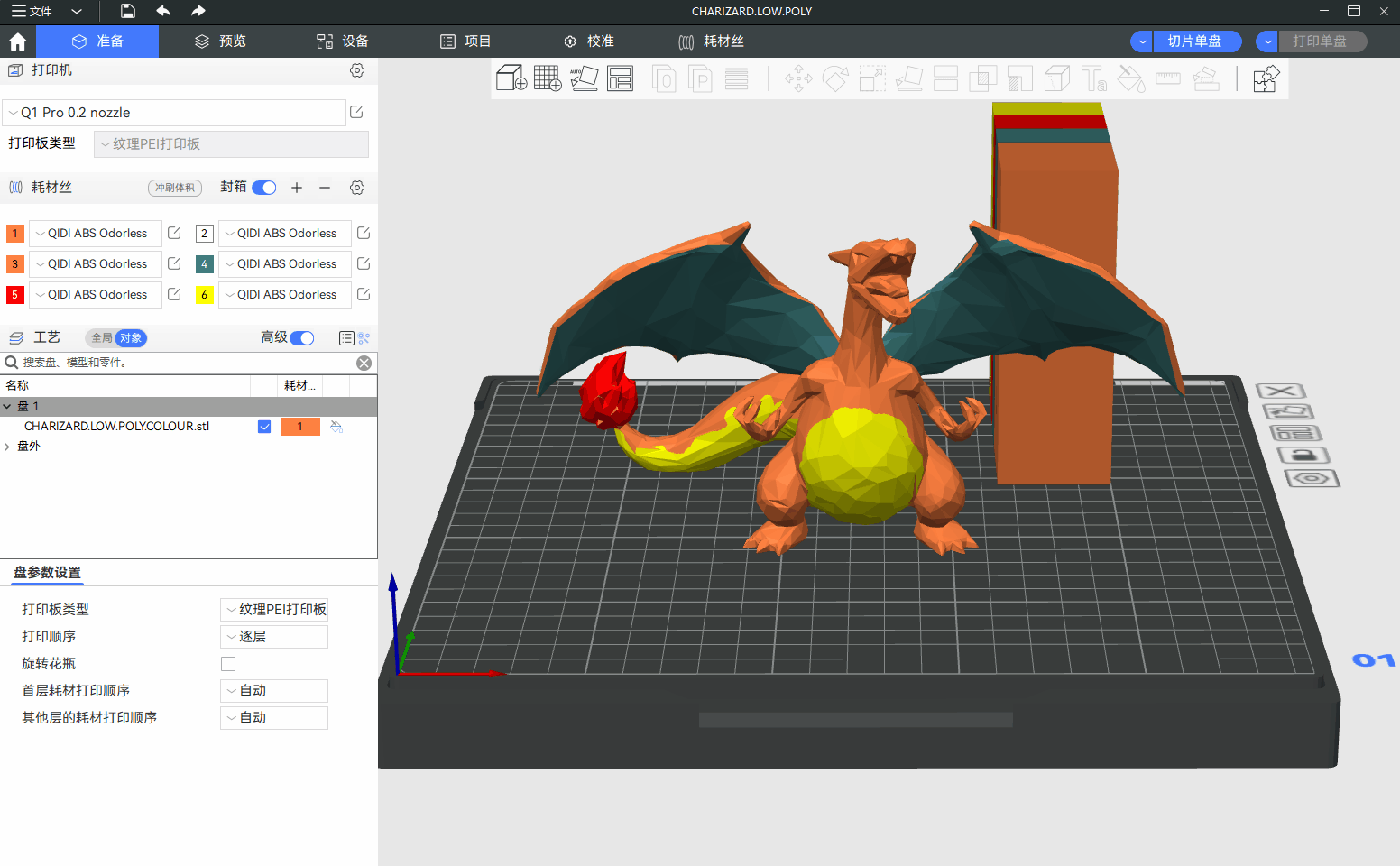The height and width of the screenshot is (866, 1400).
Task: Click the Home icon in top bar
Action: pyautogui.click(x=17, y=41)
